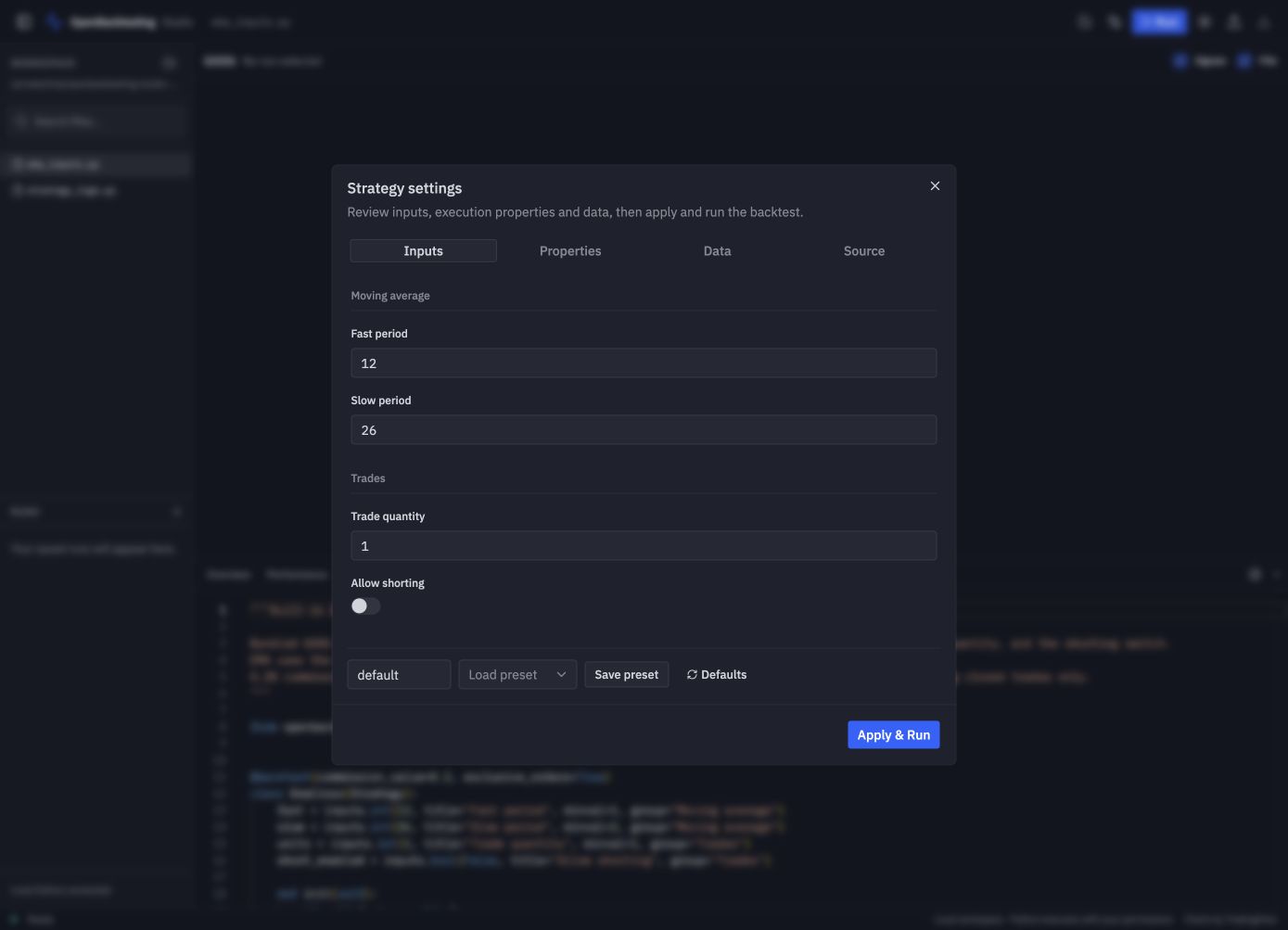Viewport: 1288px width, 930px height.
Task: Toggle the Allow shorting switch
Action: click(365, 606)
